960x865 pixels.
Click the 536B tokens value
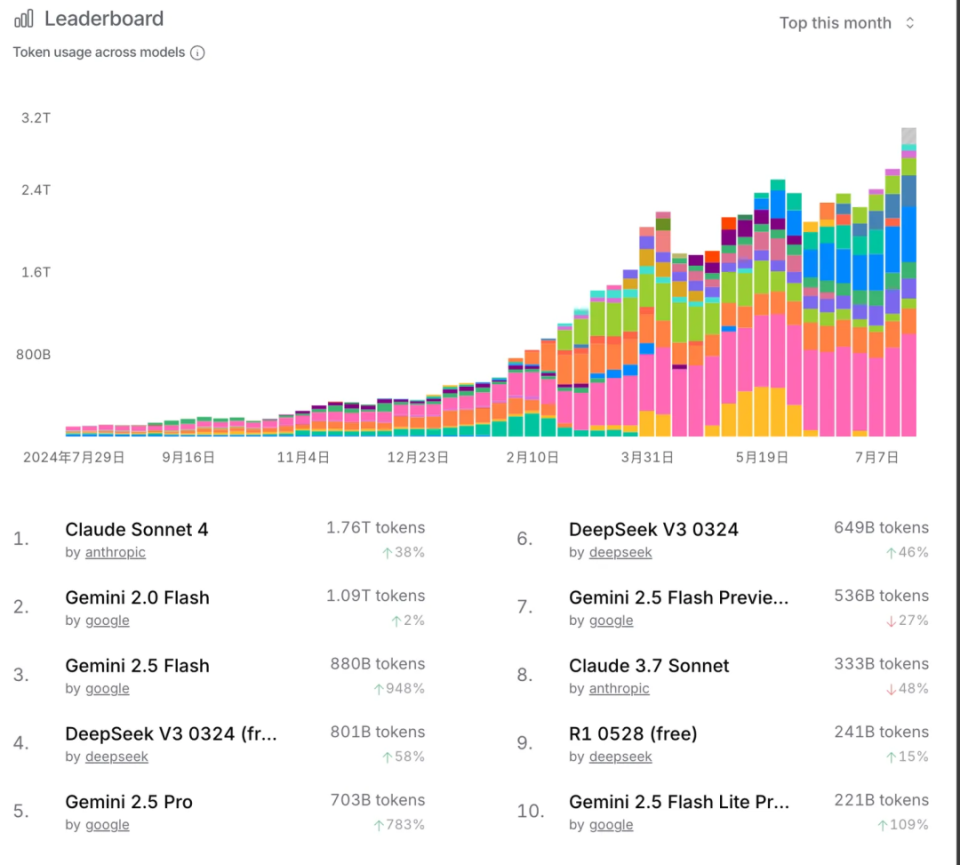point(881,596)
